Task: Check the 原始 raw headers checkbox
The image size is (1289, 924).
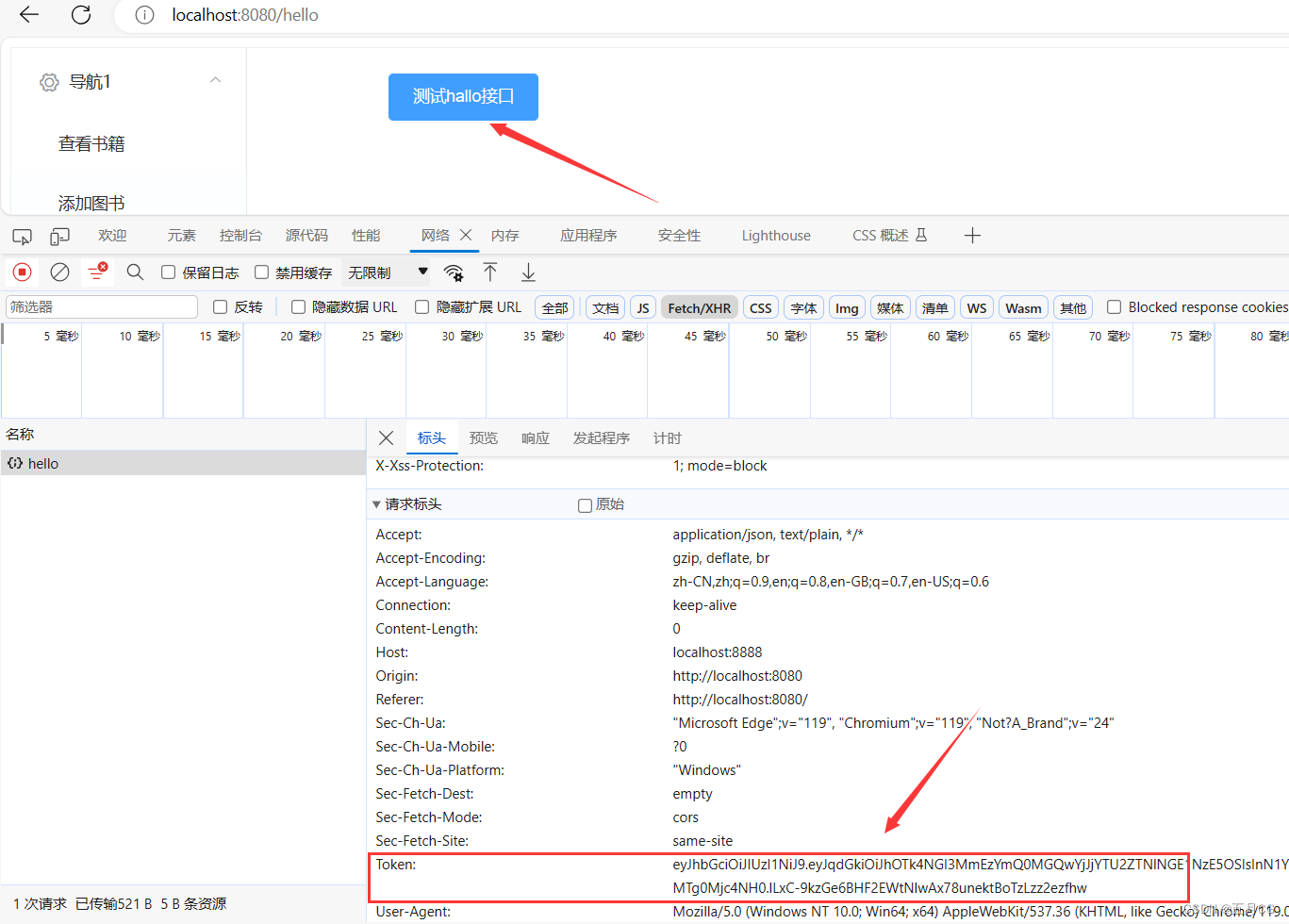Action: coord(585,505)
